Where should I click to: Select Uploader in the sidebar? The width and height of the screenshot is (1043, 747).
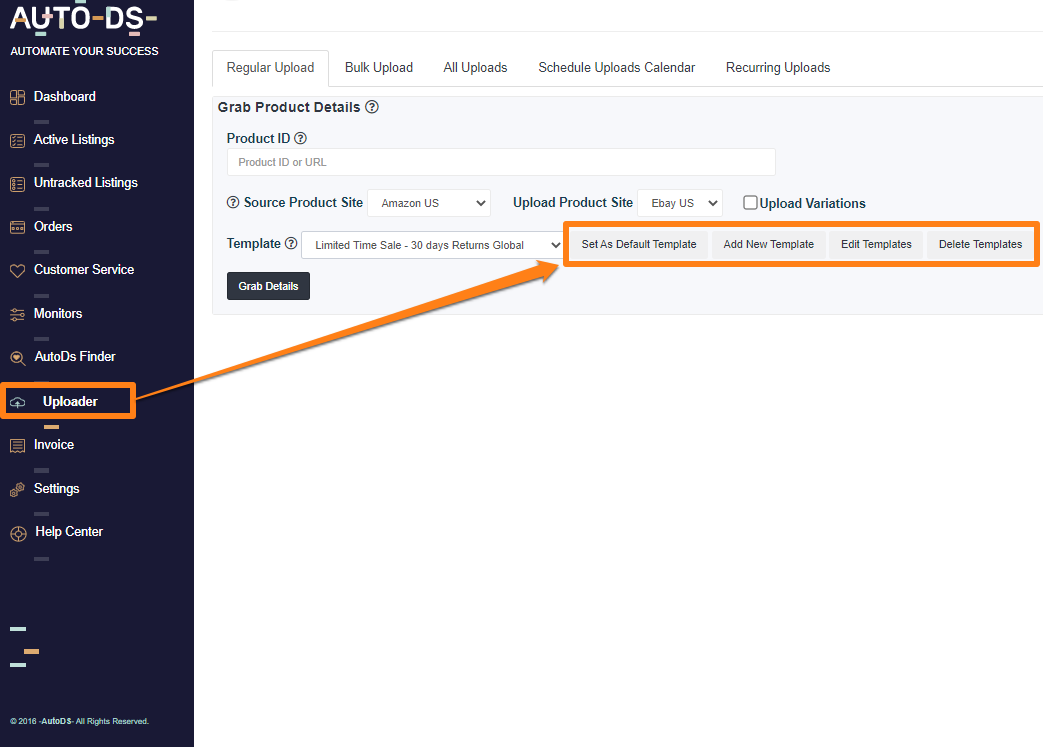[x=70, y=402]
